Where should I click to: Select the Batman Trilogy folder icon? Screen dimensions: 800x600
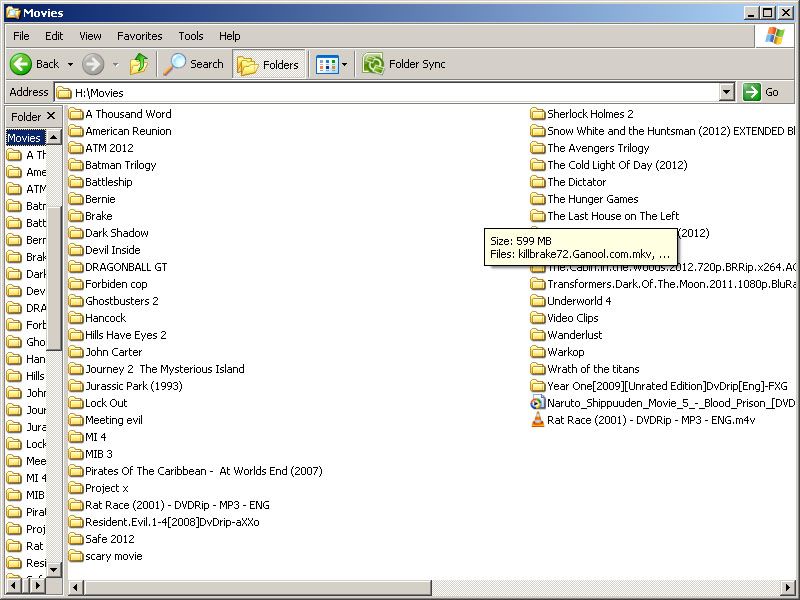pos(76,165)
